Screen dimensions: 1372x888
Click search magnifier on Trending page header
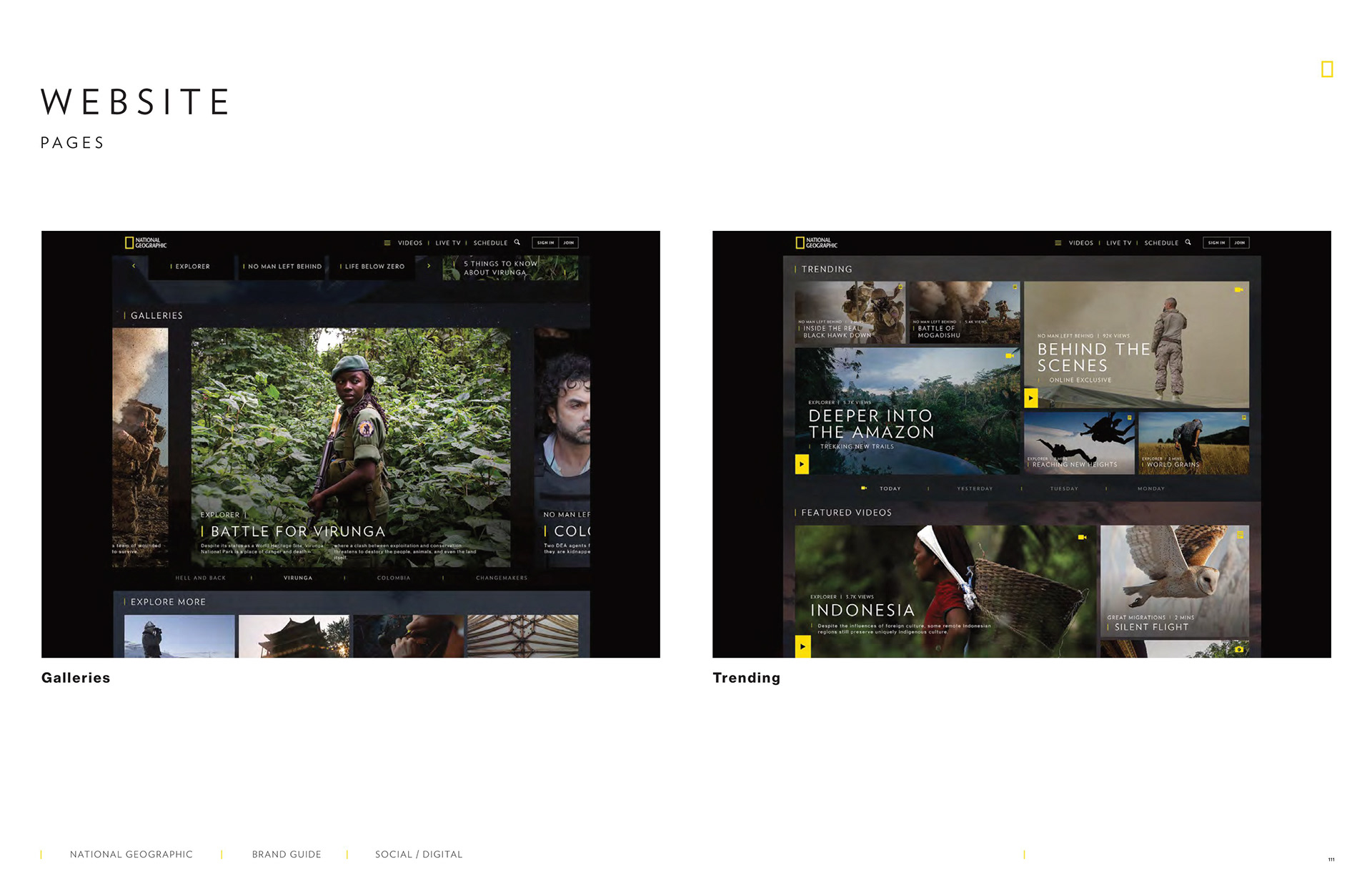(x=1188, y=242)
